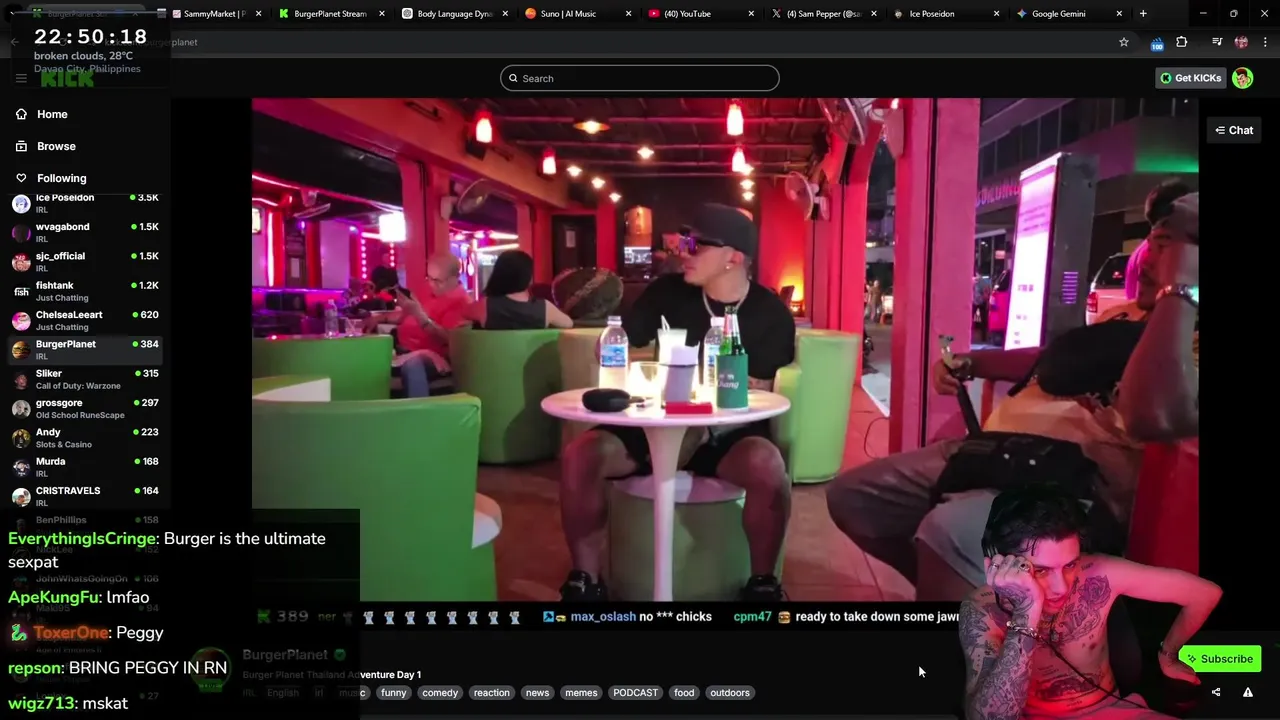Click the comedy tag
The width and height of the screenshot is (1280, 720).
coord(440,692)
